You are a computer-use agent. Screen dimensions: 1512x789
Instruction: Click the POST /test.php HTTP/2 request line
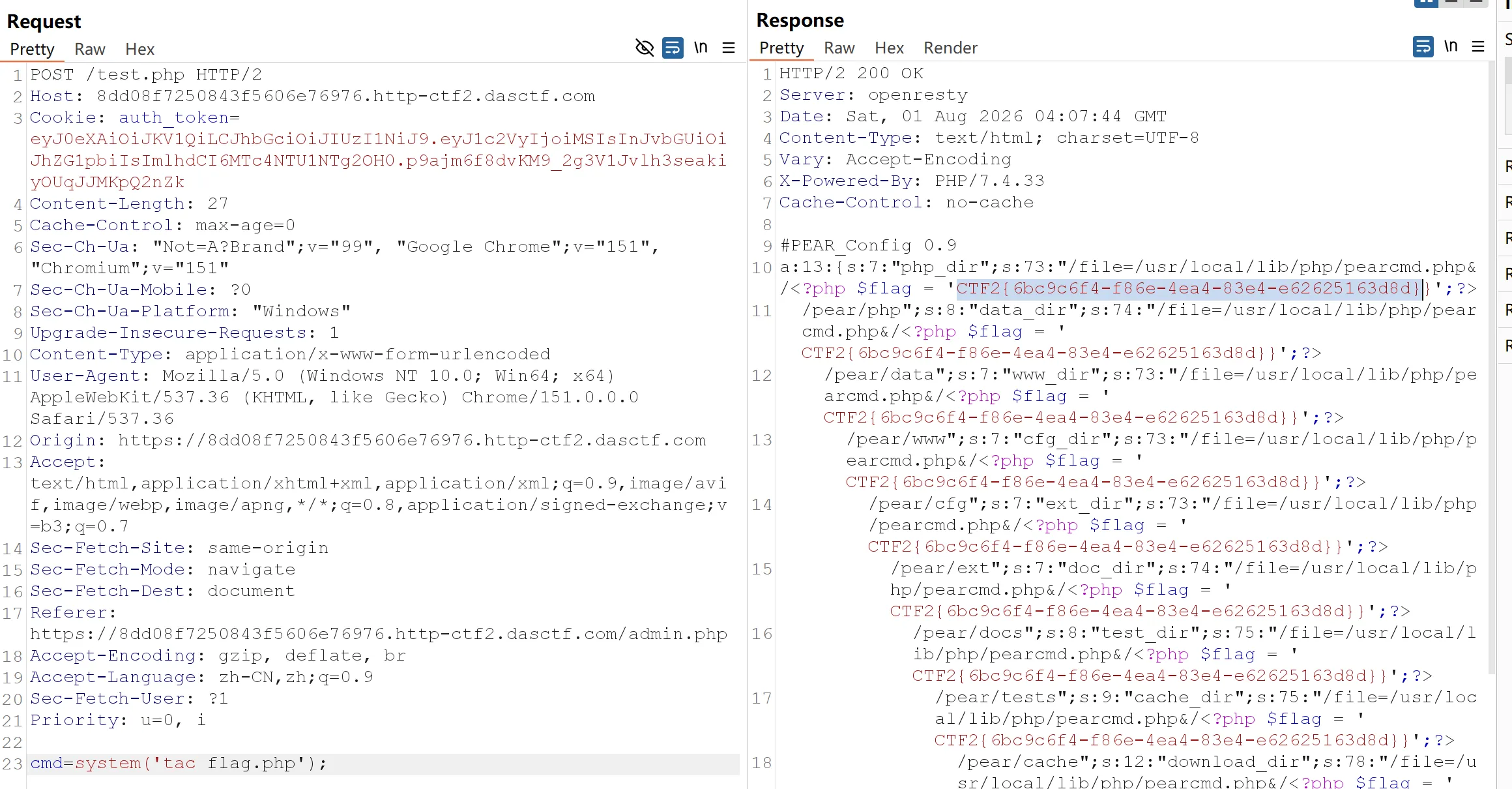[x=146, y=75]
